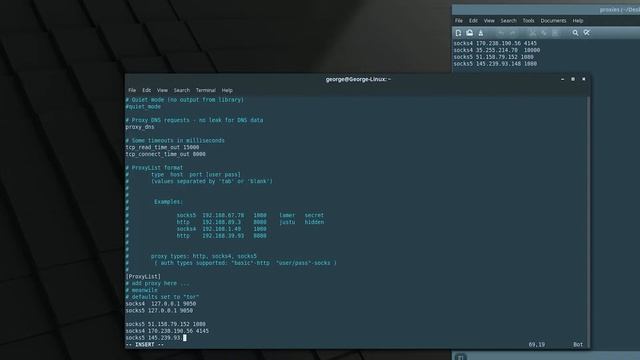Click the '69,19' cursor position indicator
Viewport: 640px width, 360px height.
coord(537,344)
